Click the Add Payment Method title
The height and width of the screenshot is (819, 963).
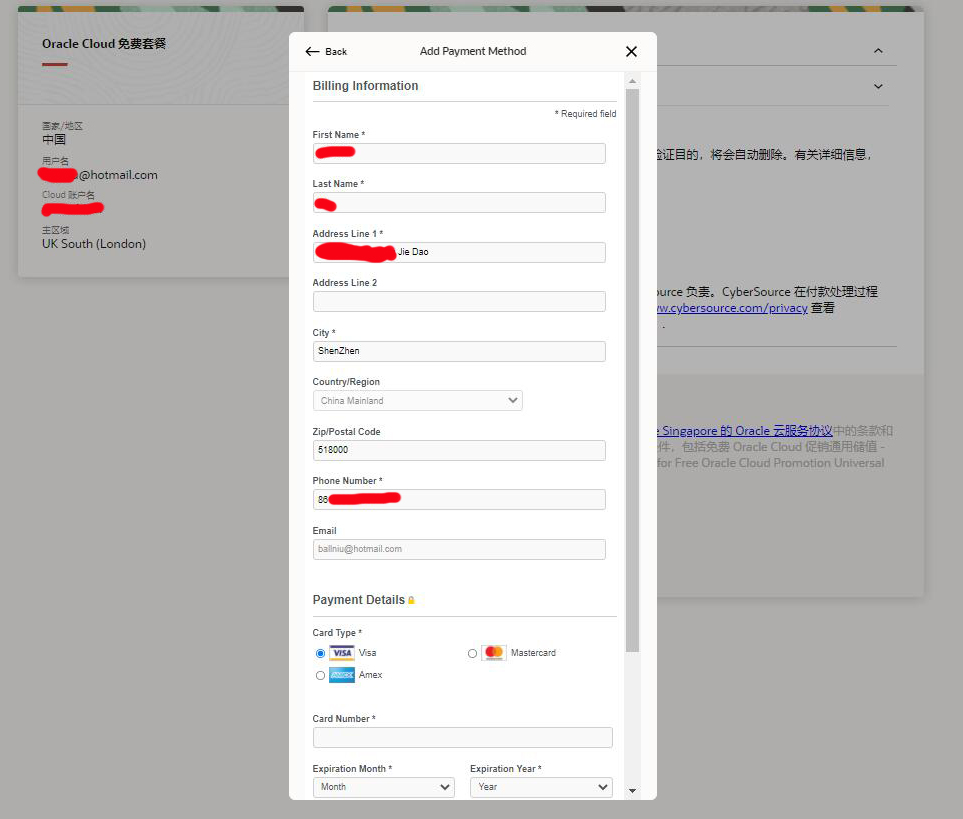pos(473,52)
